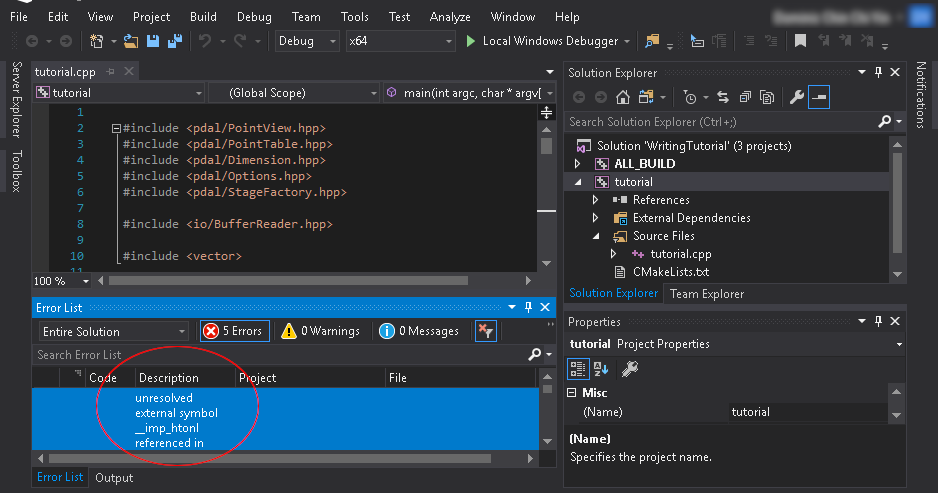Open the Build menu
Screen dimensions: 938x493
click(x=203, y=17)
